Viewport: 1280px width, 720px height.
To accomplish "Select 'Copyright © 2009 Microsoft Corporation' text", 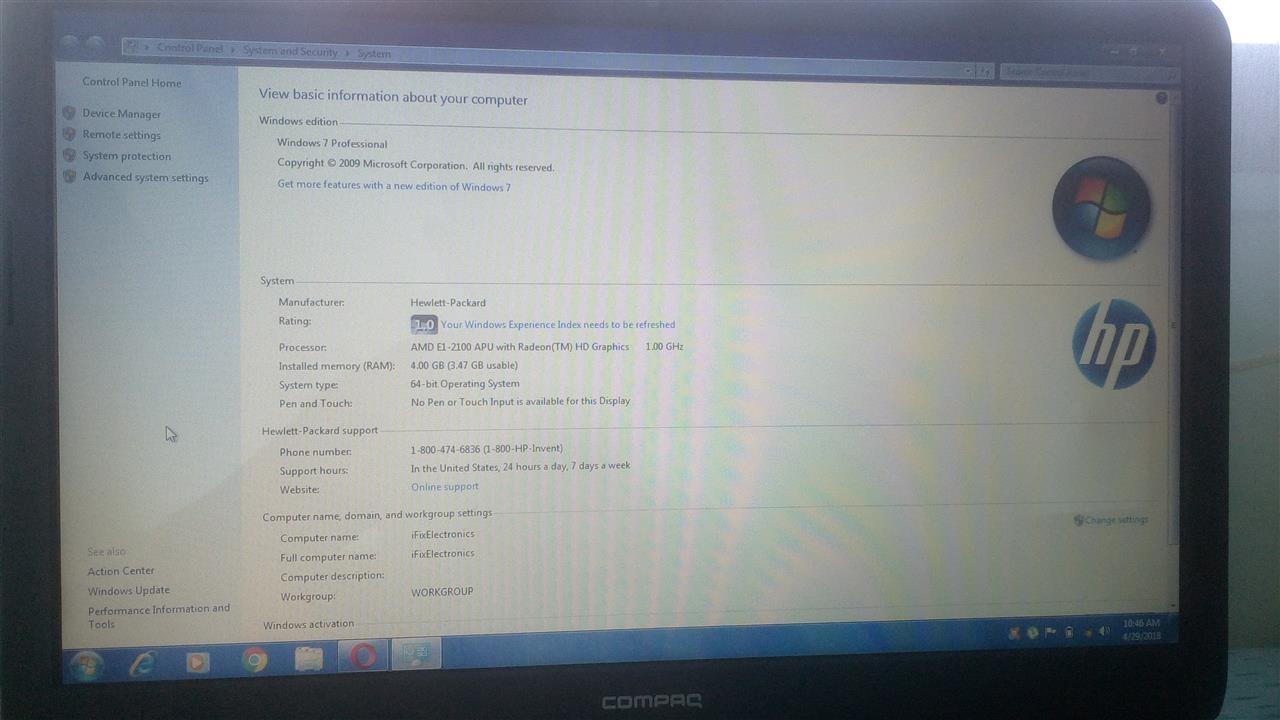I will tap(372, 164).
